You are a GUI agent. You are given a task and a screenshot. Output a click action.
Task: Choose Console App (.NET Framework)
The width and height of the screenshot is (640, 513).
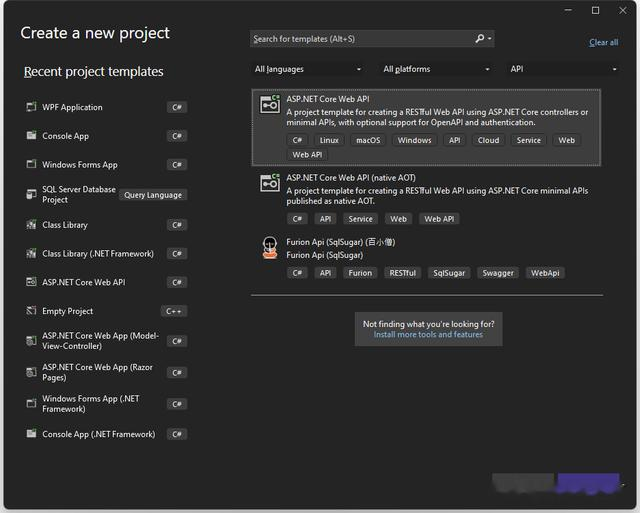click(x=106, y=433)
